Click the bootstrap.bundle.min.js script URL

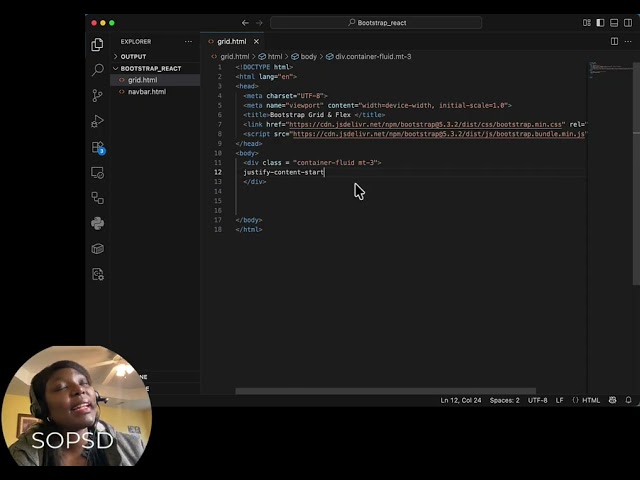[439, 134]
